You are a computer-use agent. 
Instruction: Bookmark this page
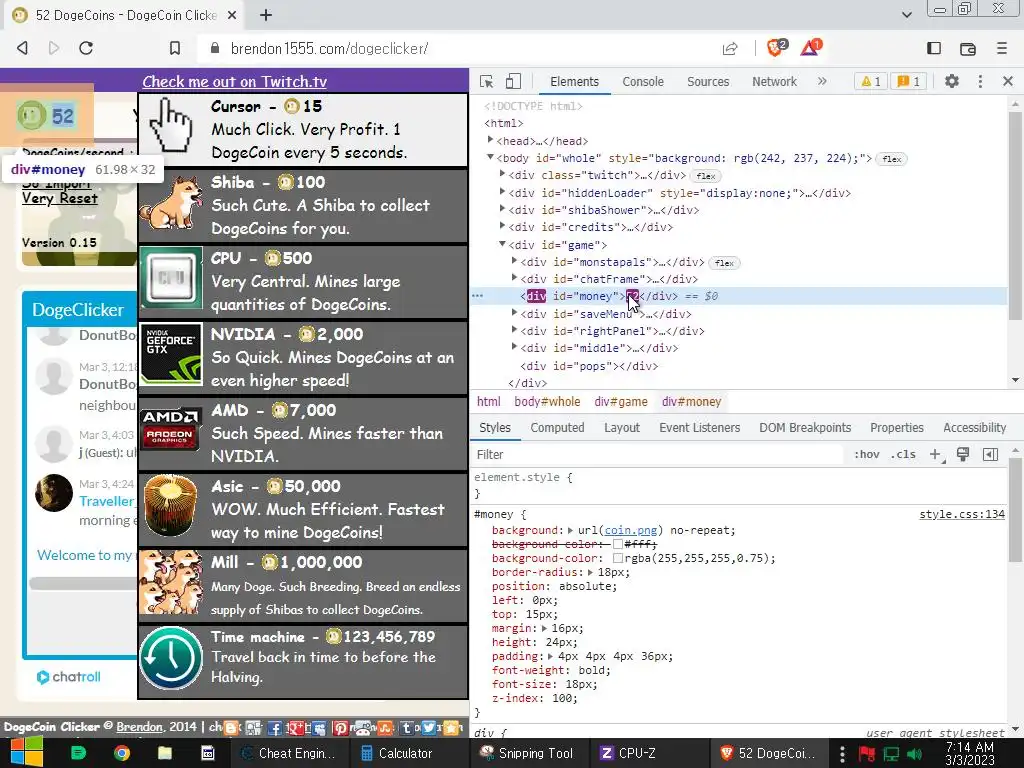(x=174, y=48)
